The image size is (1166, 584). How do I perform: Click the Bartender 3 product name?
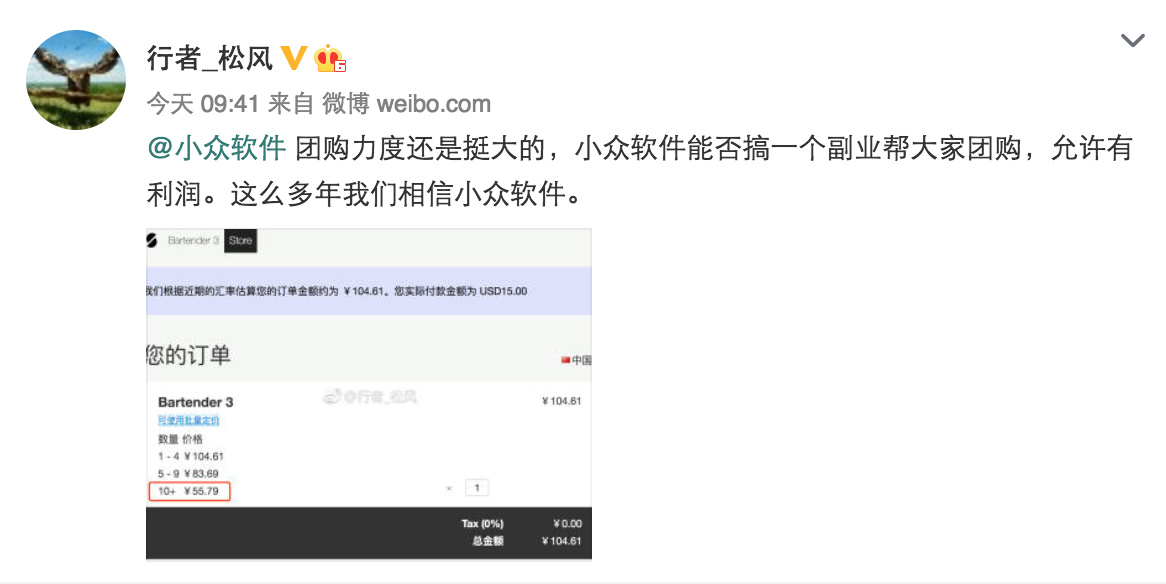(x=196, y=402)
